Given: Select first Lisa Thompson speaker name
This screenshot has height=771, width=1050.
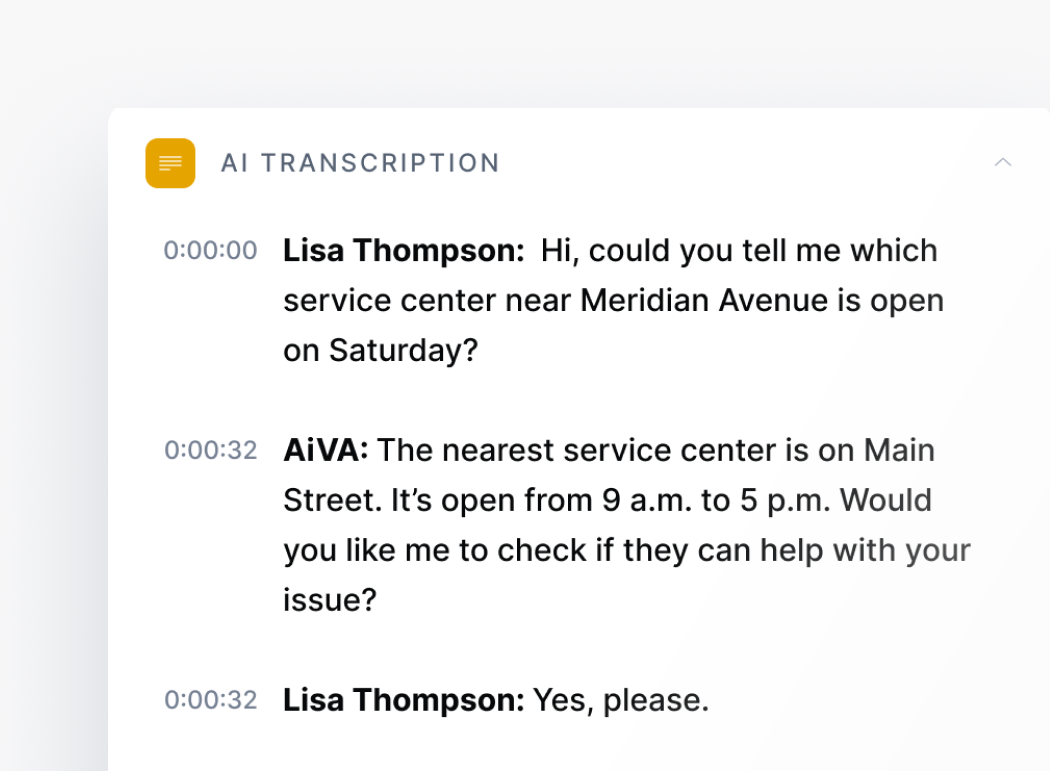Looking at the screenshot, I should tap(403, 250).
